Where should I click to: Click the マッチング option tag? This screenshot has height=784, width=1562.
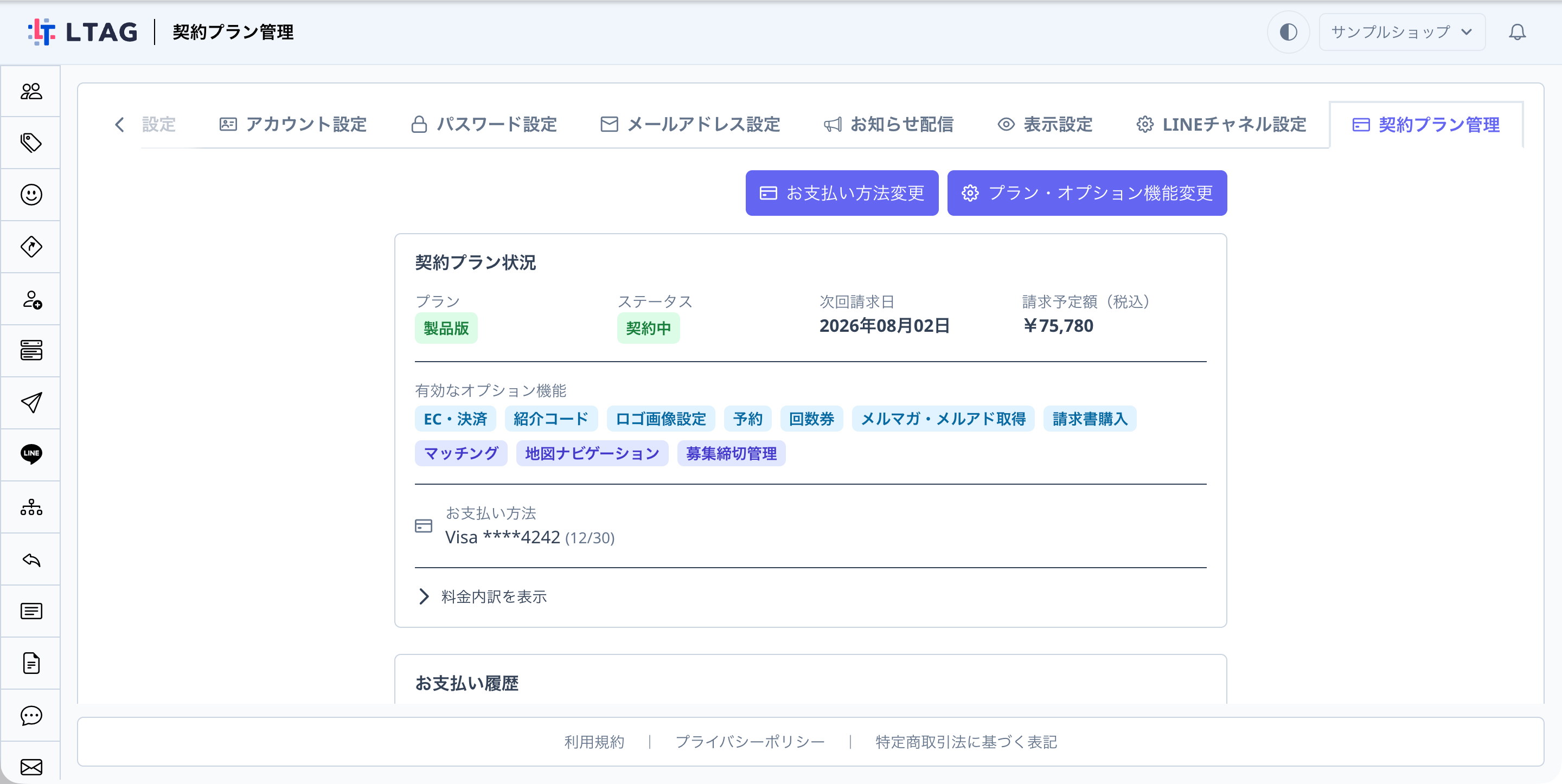pyautogui.click(x=460, y=454)
